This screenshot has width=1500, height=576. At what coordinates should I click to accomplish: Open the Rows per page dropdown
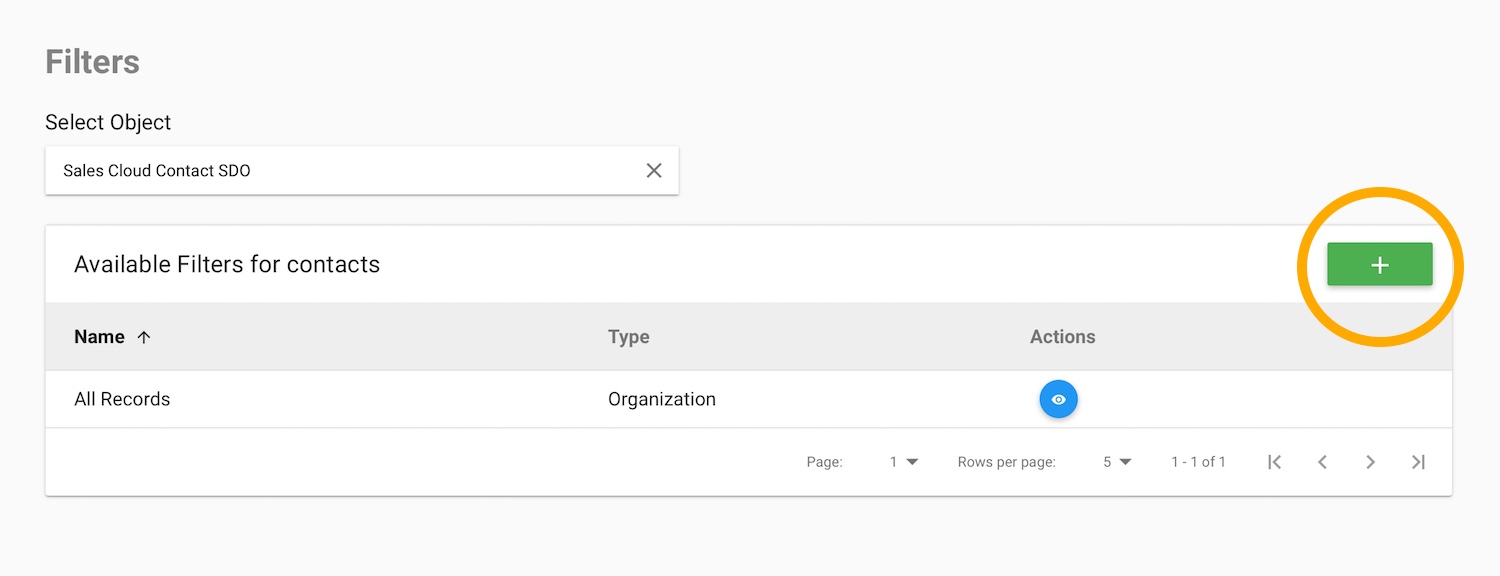[x=1117, y=462]
